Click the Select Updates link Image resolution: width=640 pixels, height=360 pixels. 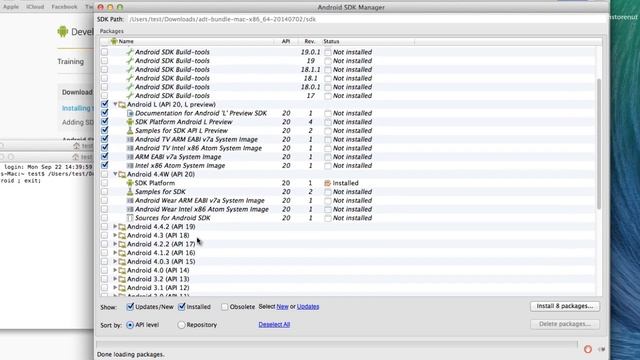click(308, 307)
